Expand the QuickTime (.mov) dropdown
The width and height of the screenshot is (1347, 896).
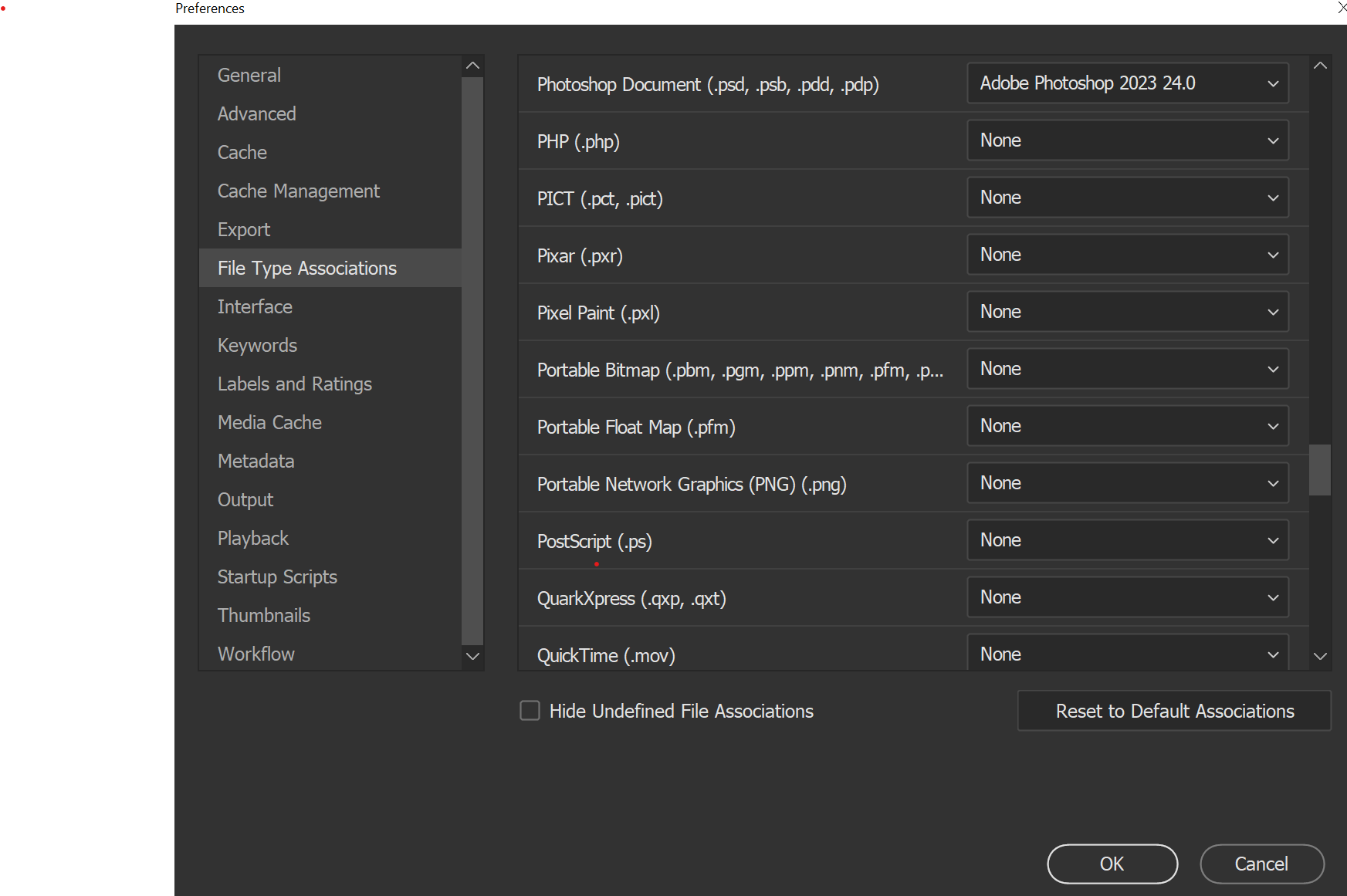pyautogui.click(x=1126, y=653)
